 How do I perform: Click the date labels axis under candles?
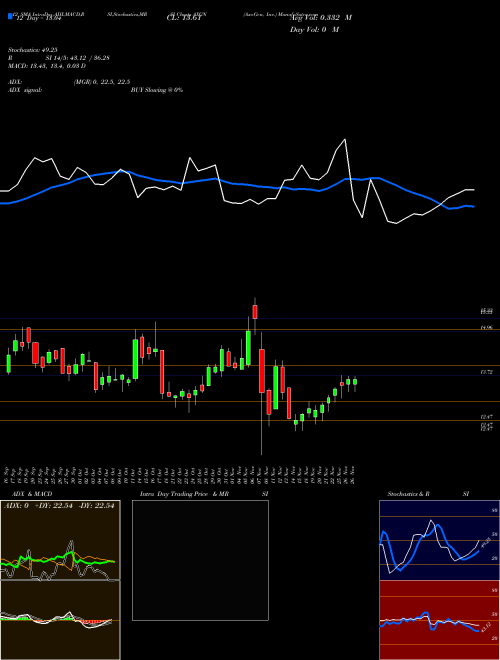coord(181,475)
